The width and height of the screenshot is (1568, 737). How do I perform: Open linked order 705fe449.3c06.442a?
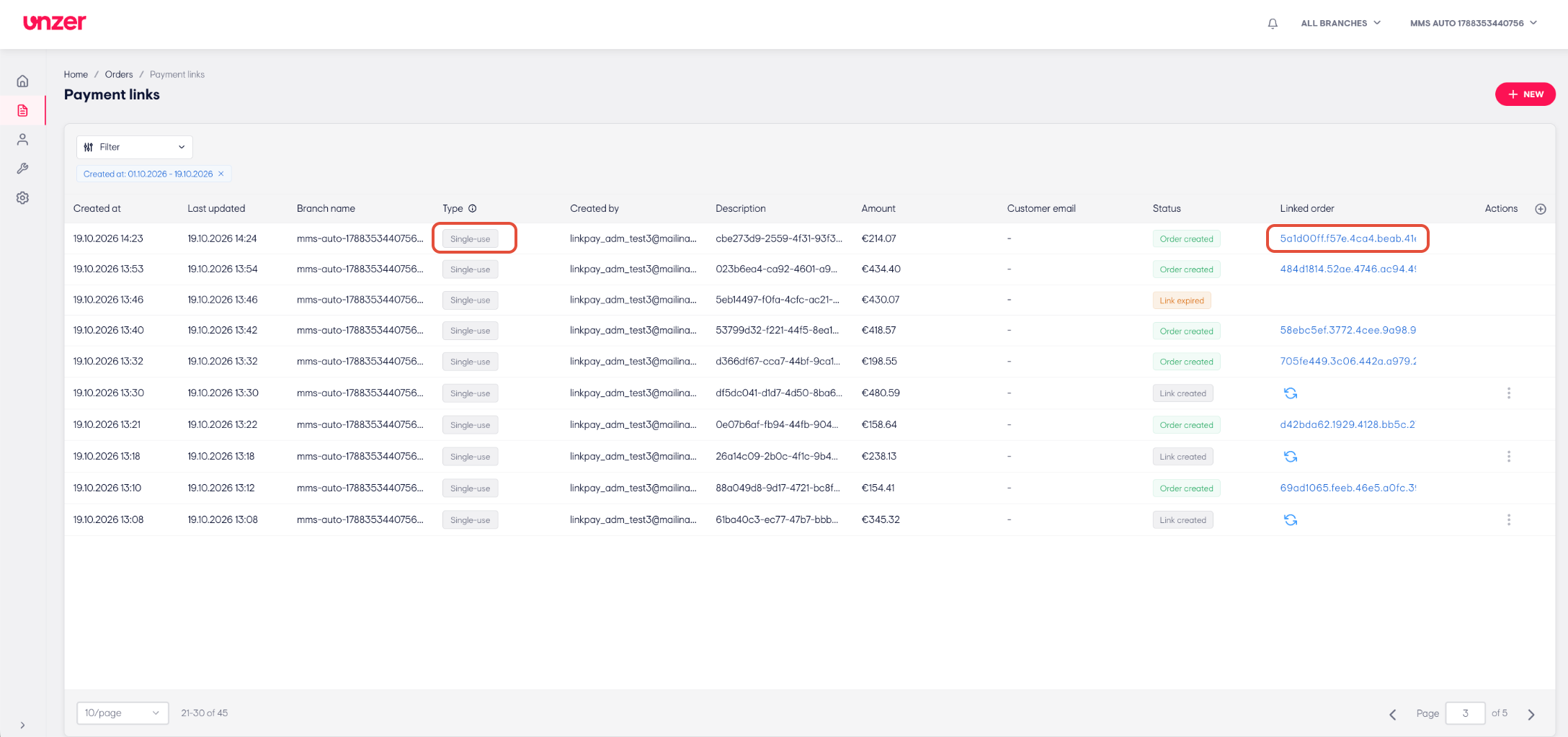[x=1347, y=361]
